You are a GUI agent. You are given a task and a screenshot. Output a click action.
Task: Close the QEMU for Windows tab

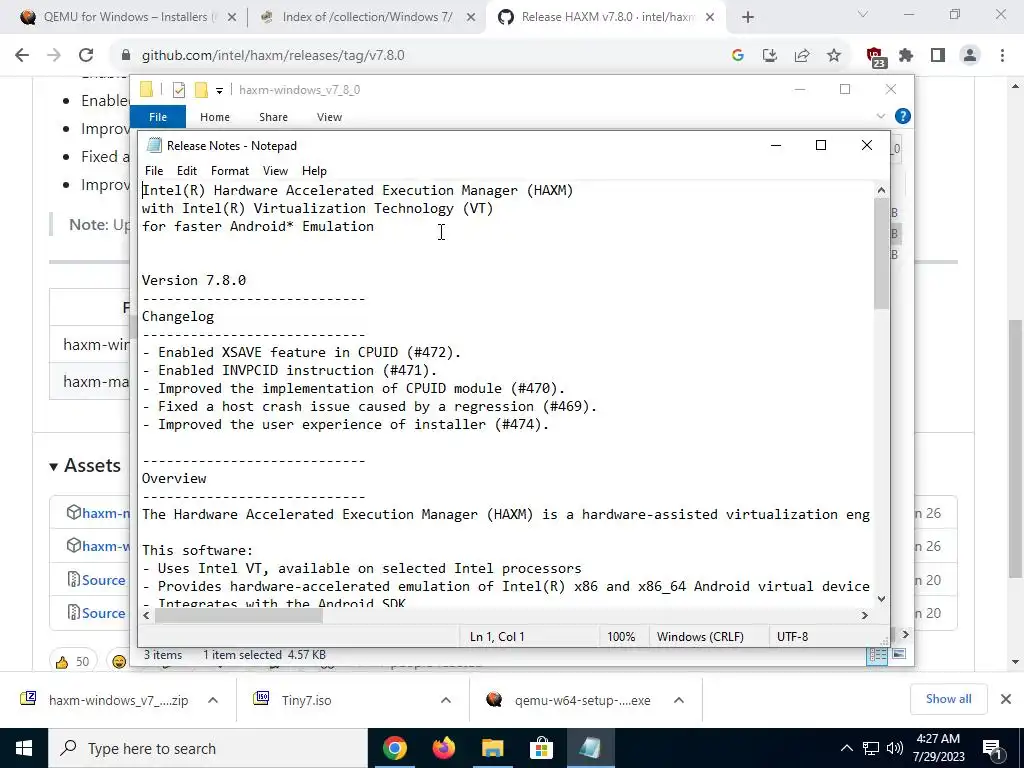tap(232, 18)
